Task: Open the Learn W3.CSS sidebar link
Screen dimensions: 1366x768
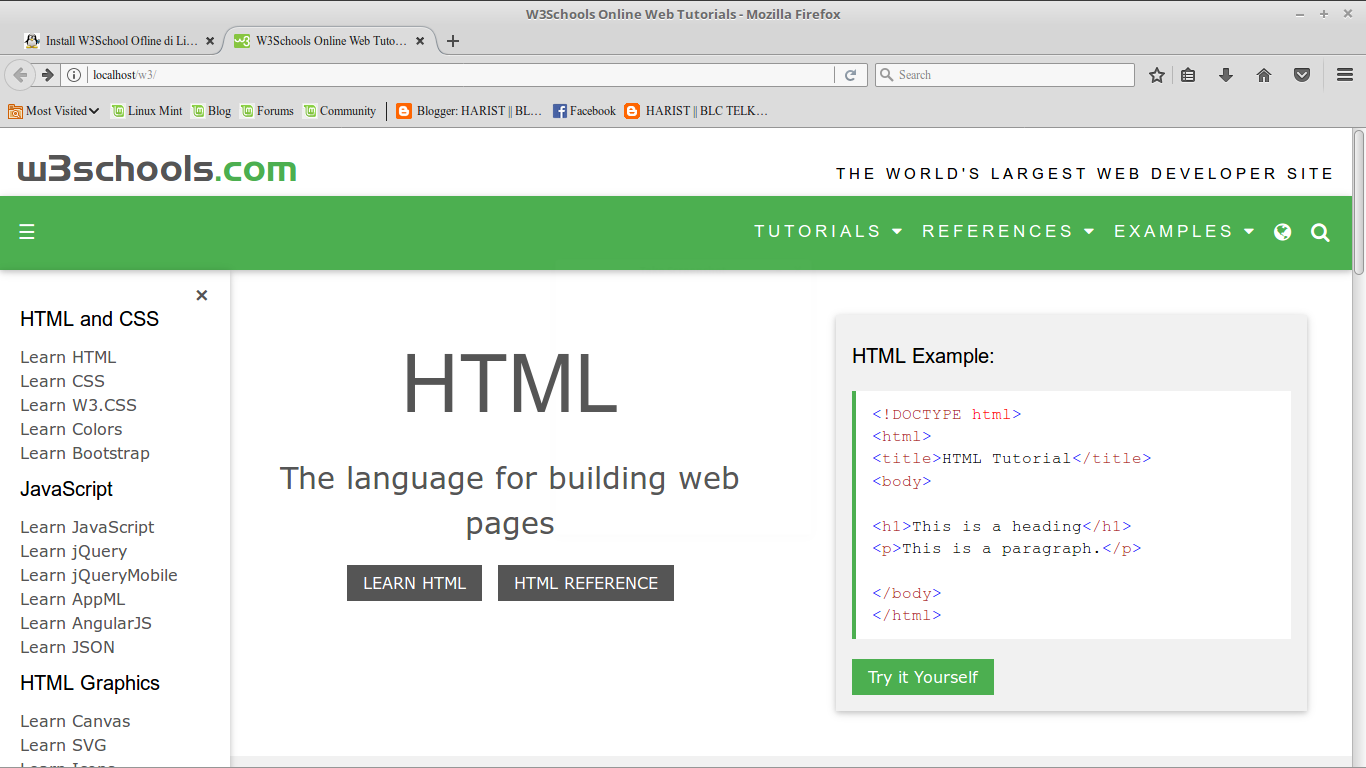Action: (x=78, y=405)
